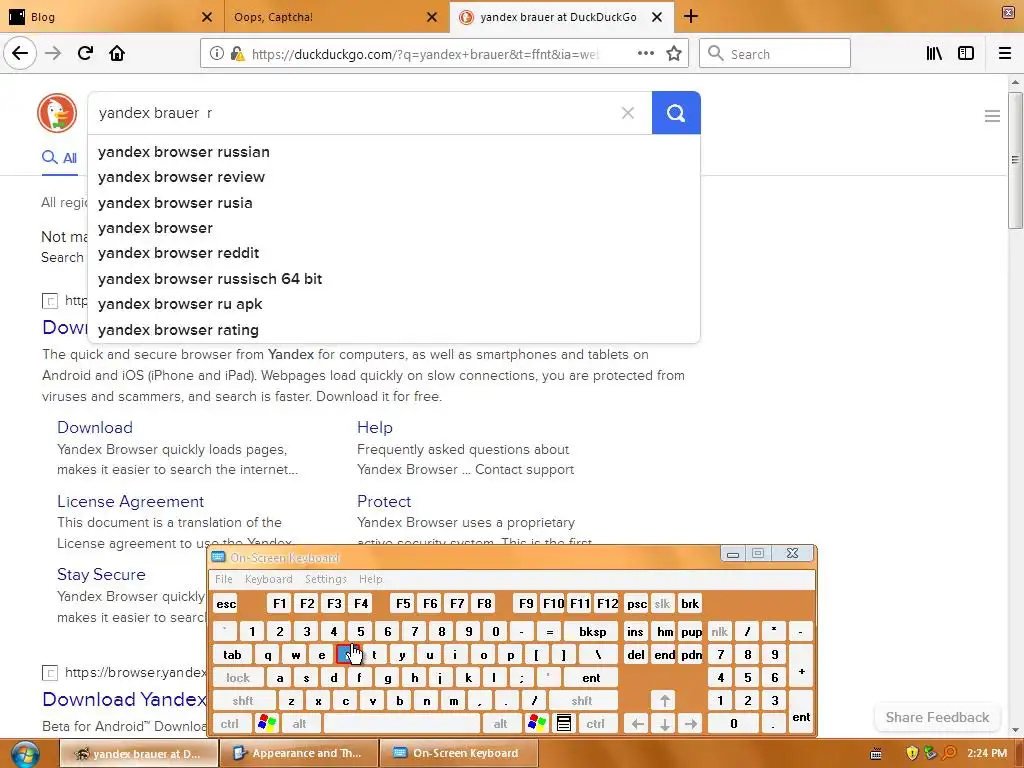Click the esc key on on-screen keyboard
The image size is (1024, 768).
click(x=226, y=603)
